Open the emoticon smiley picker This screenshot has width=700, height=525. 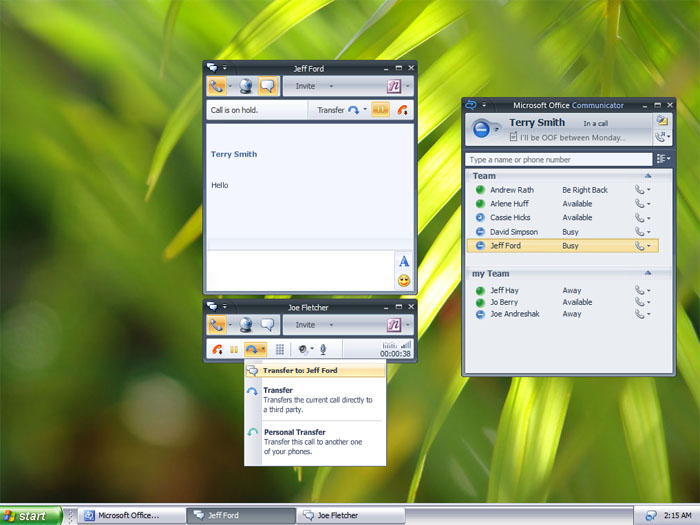click(x=404, y=281)
